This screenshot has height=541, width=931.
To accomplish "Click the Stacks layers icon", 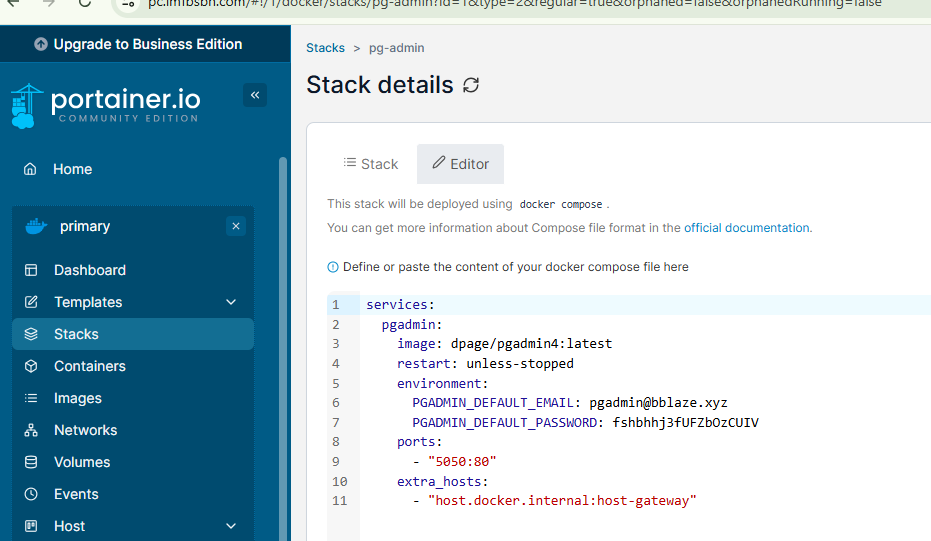I will click(31, 334).
